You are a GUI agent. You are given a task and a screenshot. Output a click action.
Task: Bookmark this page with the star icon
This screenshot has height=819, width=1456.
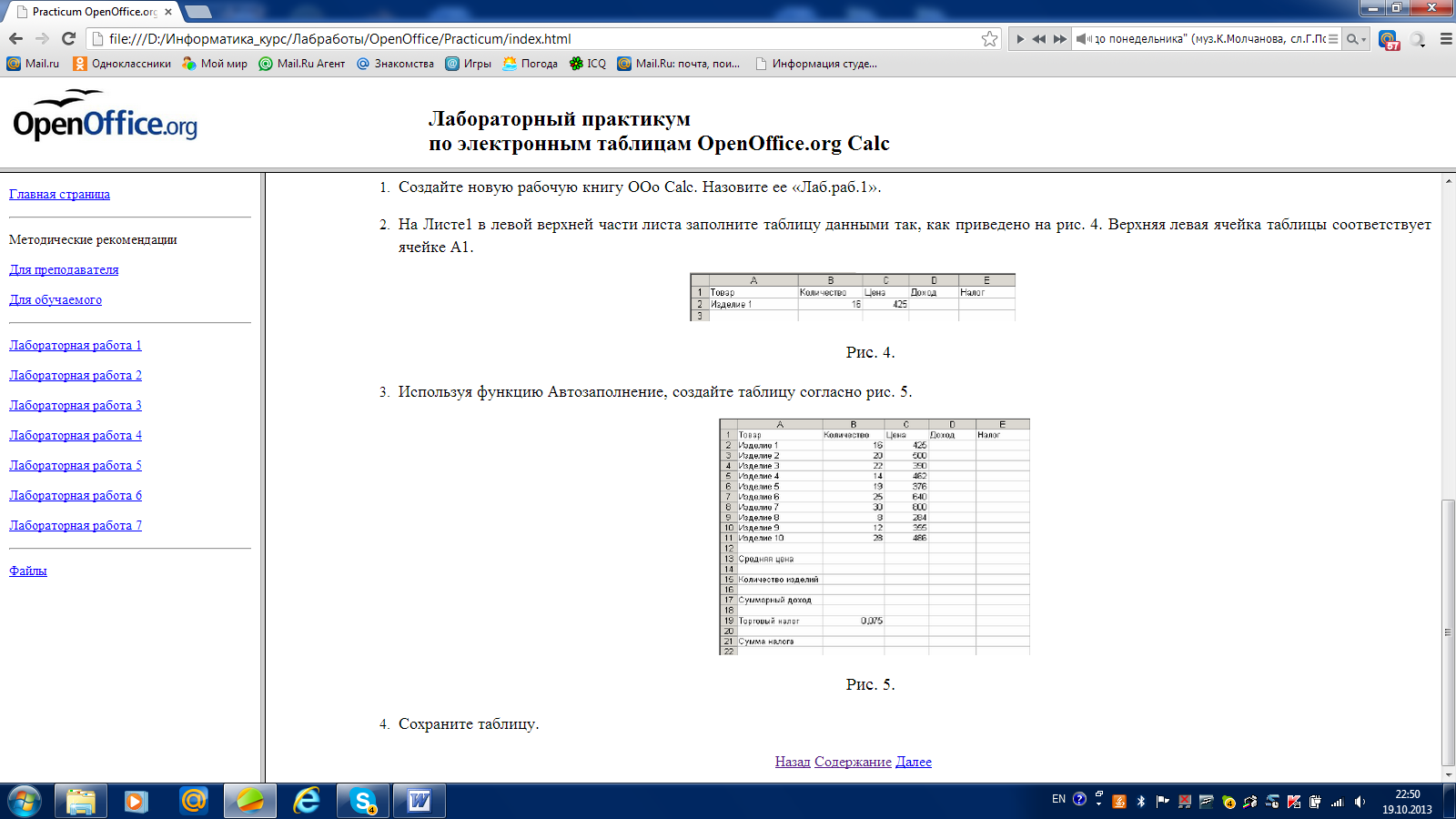pos(989,38)
